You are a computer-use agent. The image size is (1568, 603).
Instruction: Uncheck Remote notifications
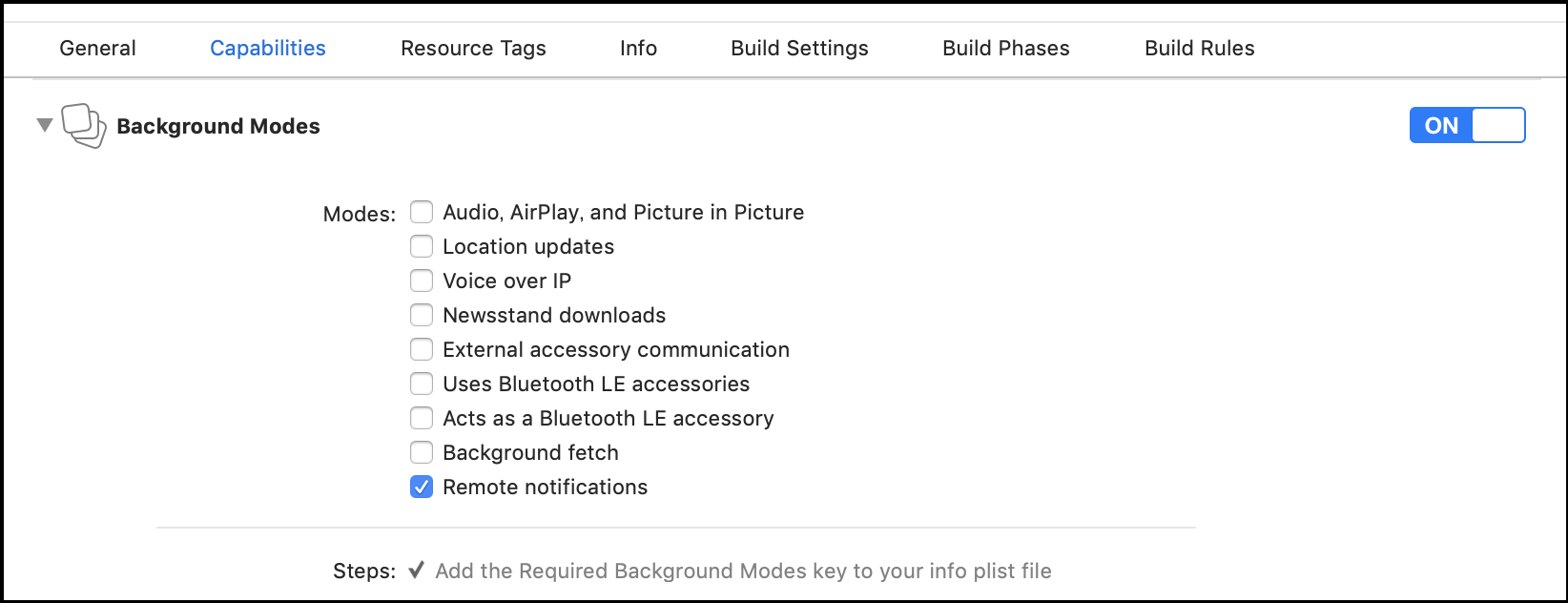[422, 487]
